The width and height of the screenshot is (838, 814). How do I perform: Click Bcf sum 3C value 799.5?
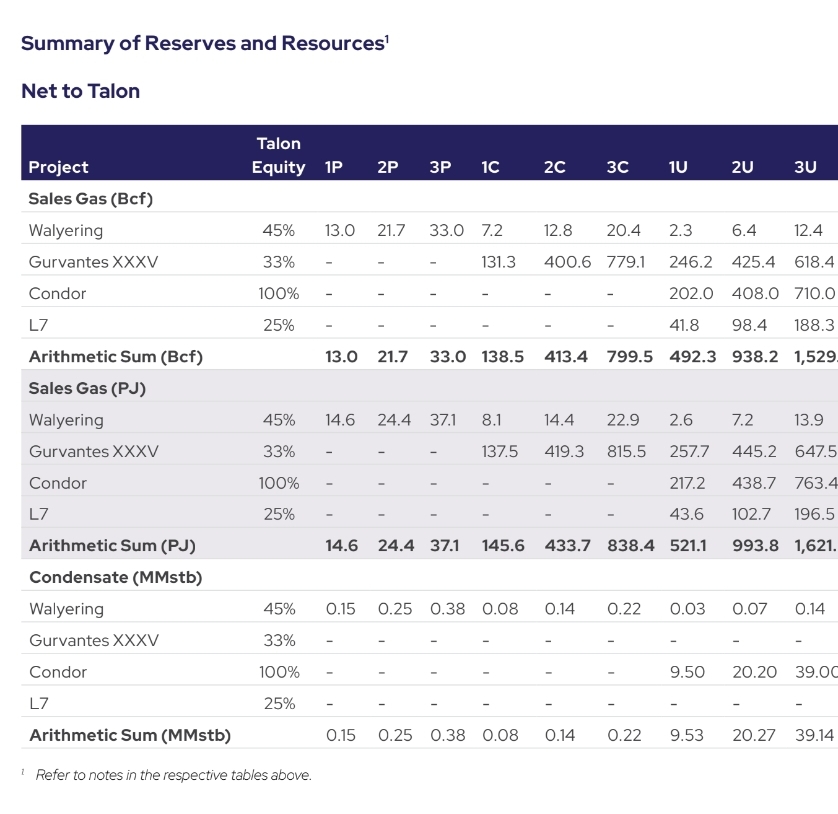point(630,356)
